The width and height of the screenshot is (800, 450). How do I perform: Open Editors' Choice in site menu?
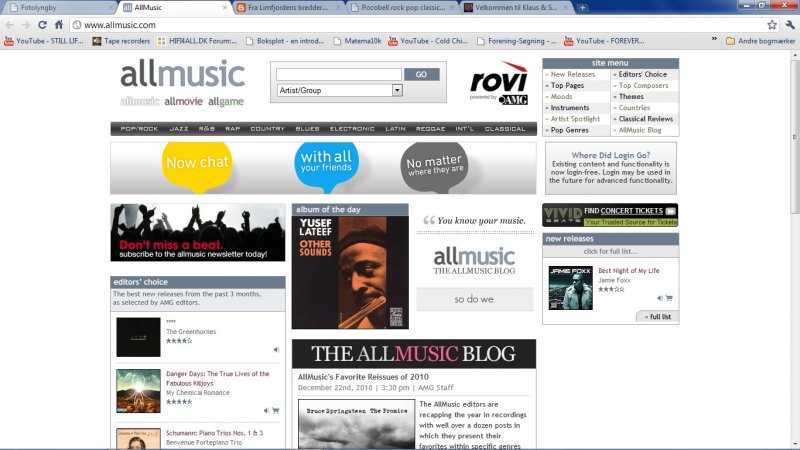(x=642, y=74)
